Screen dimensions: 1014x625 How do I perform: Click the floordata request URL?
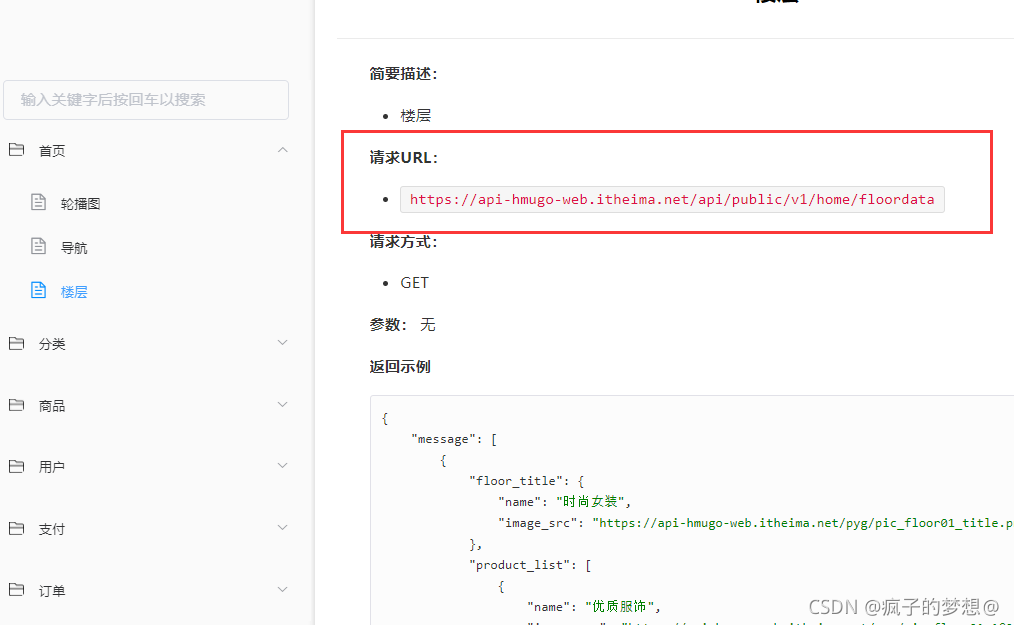coord(672,199)
